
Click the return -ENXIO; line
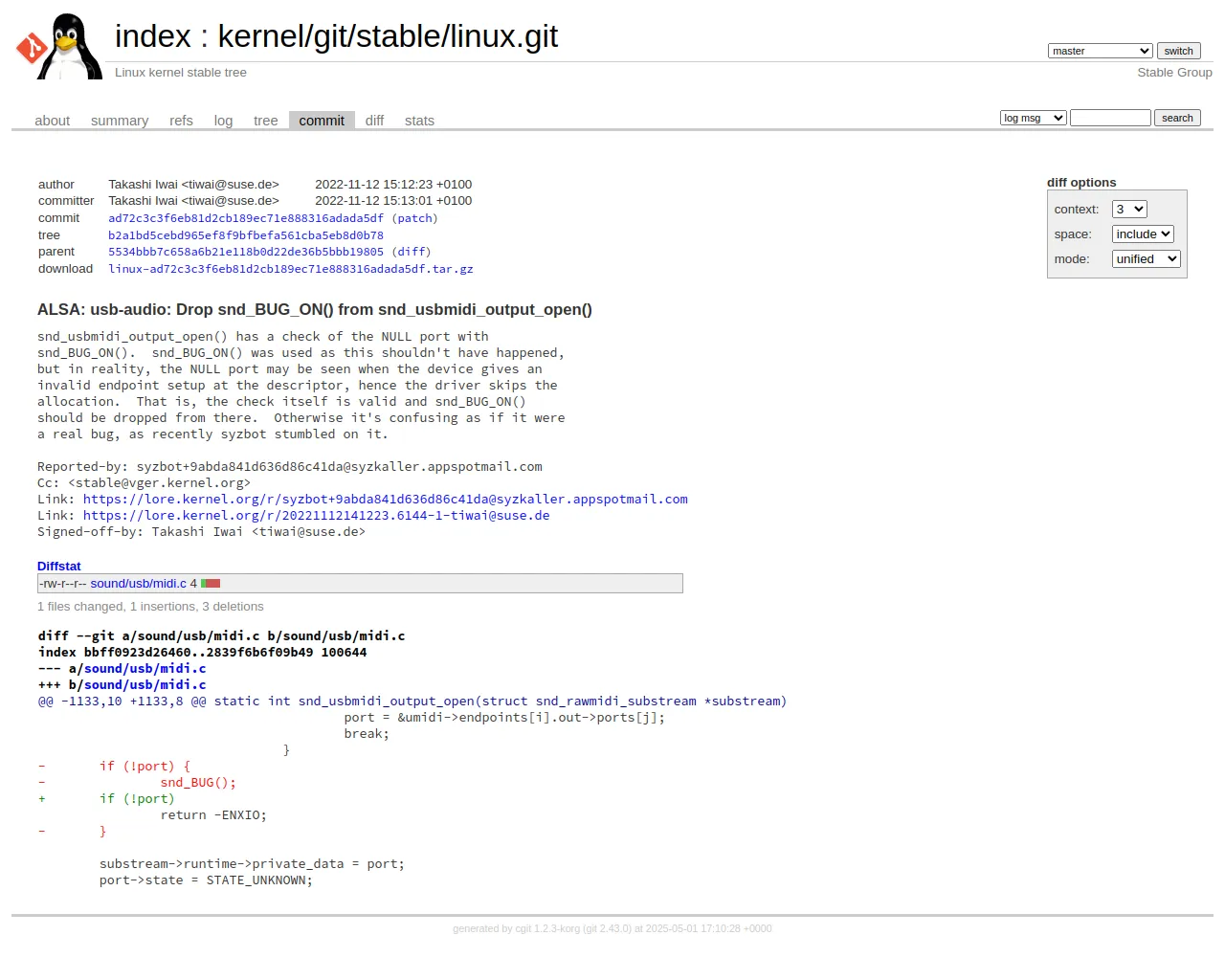coord(213,815)
